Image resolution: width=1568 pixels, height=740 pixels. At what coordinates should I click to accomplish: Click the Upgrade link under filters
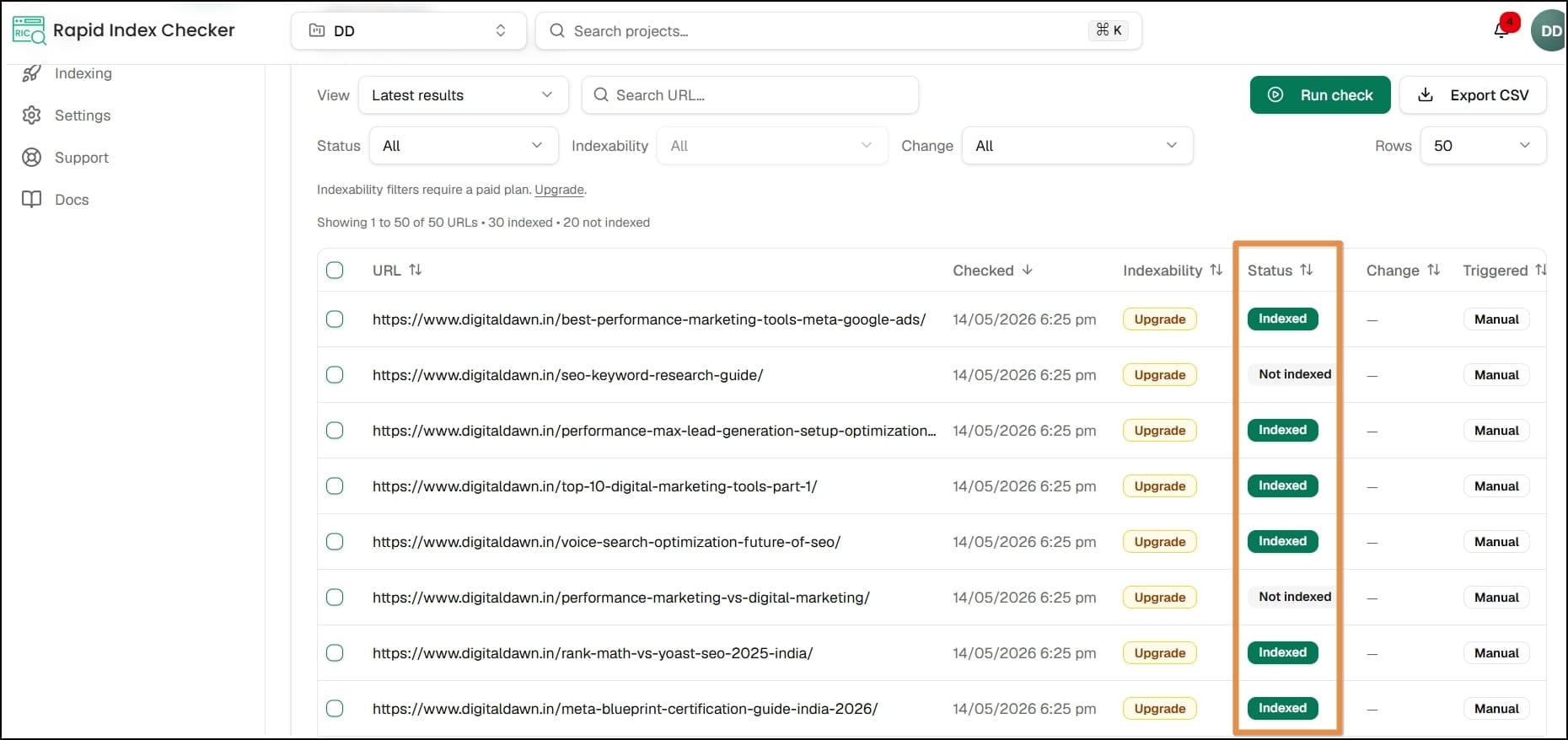(x=559, y=190)
